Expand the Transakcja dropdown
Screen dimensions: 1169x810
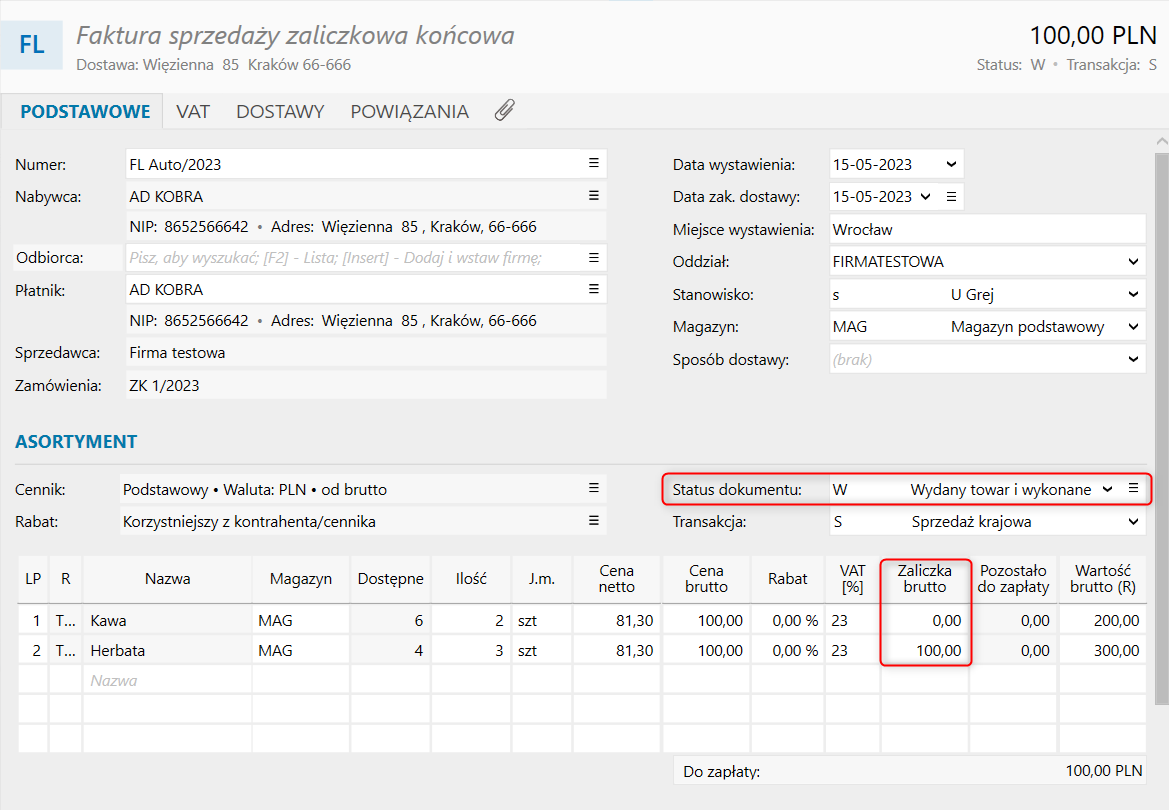1133,521
